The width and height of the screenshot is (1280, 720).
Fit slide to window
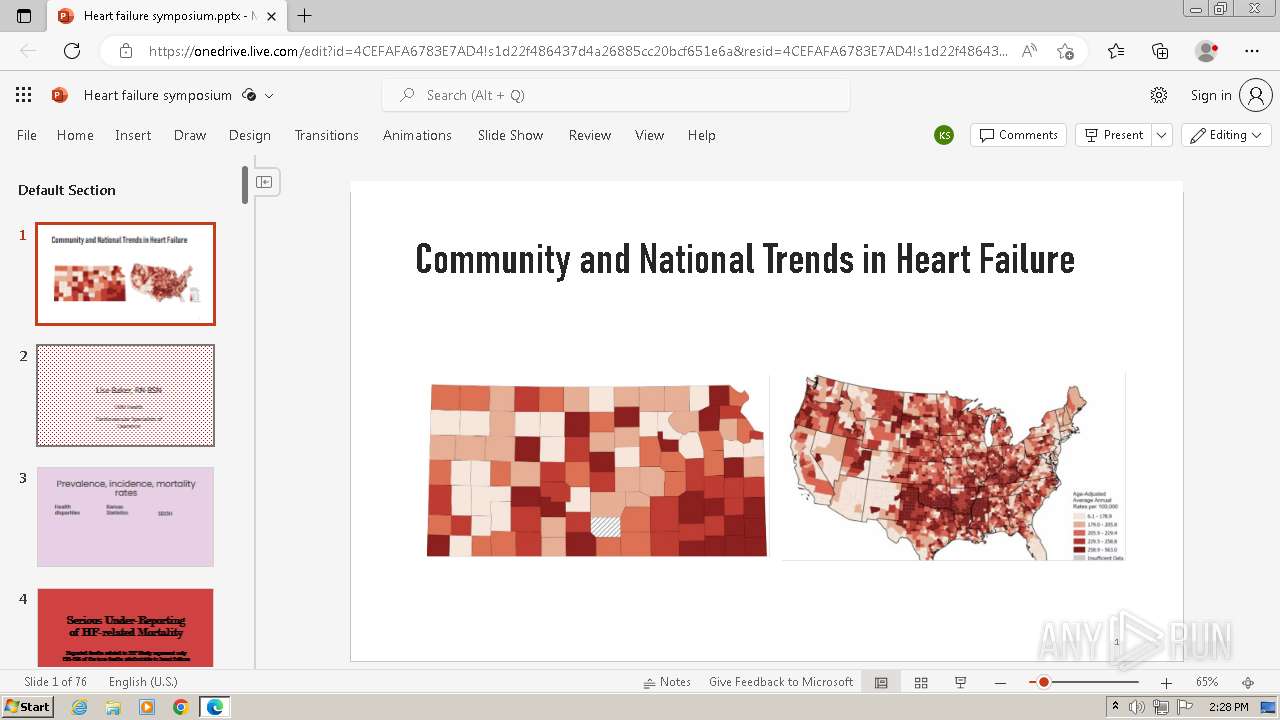coord(1248,682)
